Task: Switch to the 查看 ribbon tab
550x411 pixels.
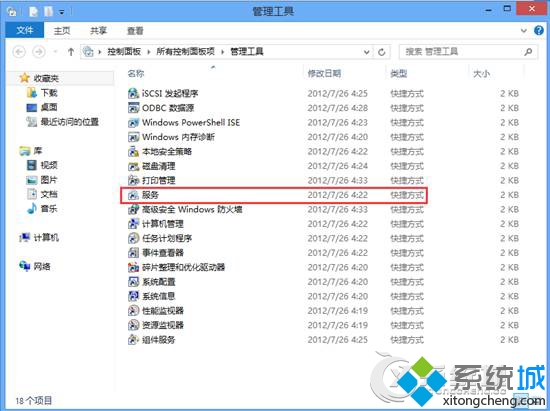Action: (135, 31)
